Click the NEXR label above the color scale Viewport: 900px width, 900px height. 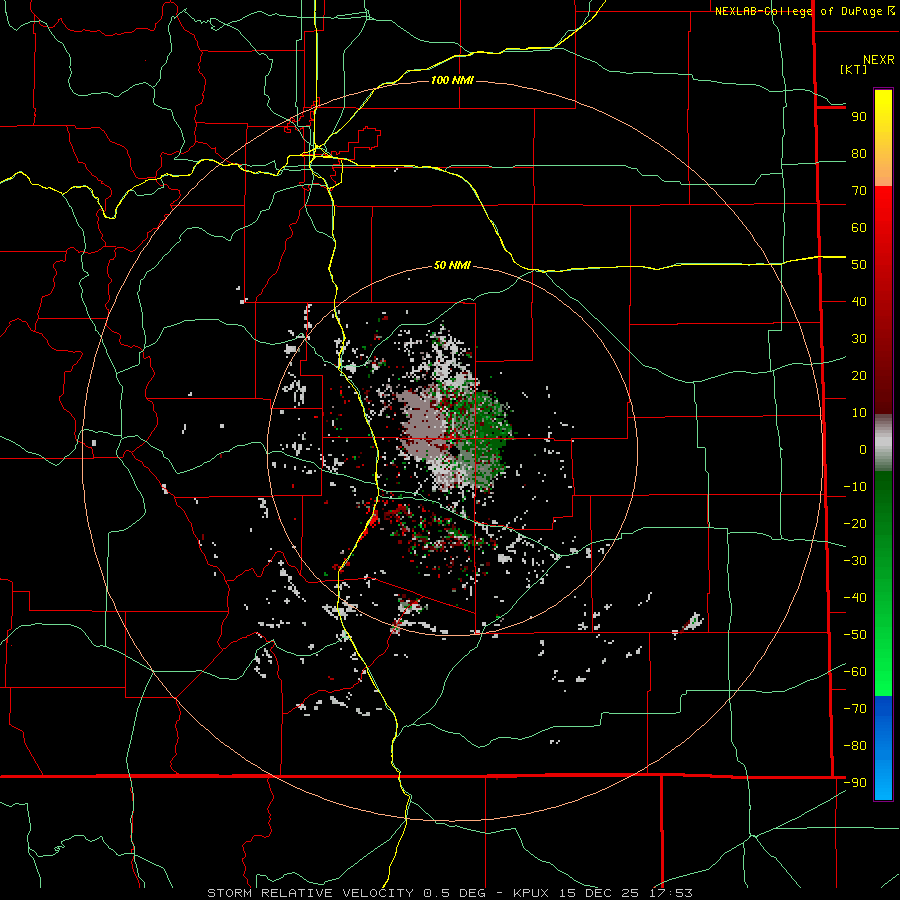(x=879, y=60)
